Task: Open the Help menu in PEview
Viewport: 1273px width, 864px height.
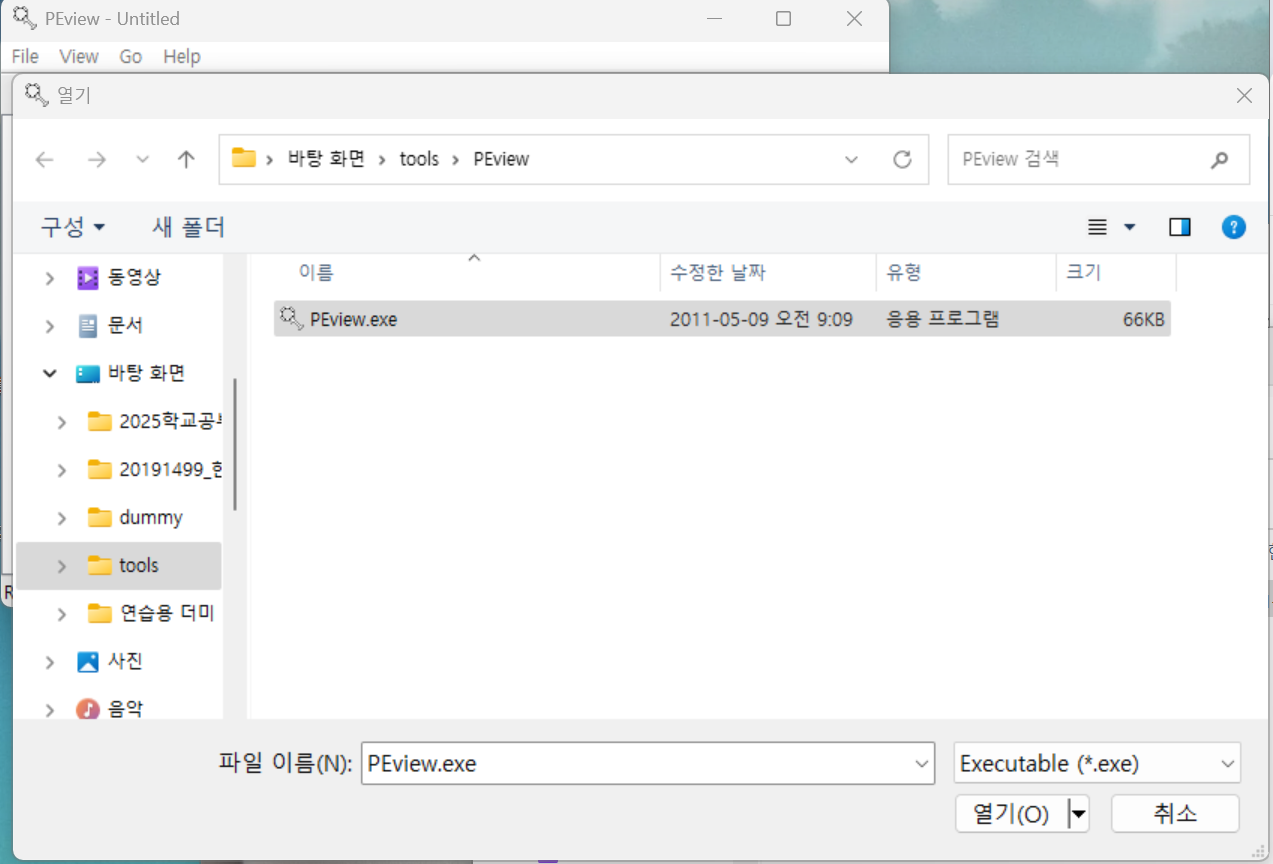Action: [182, 57]
